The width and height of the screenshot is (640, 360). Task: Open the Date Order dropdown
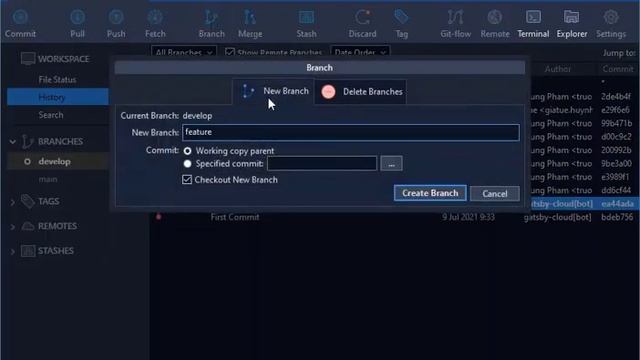point(360,53)
